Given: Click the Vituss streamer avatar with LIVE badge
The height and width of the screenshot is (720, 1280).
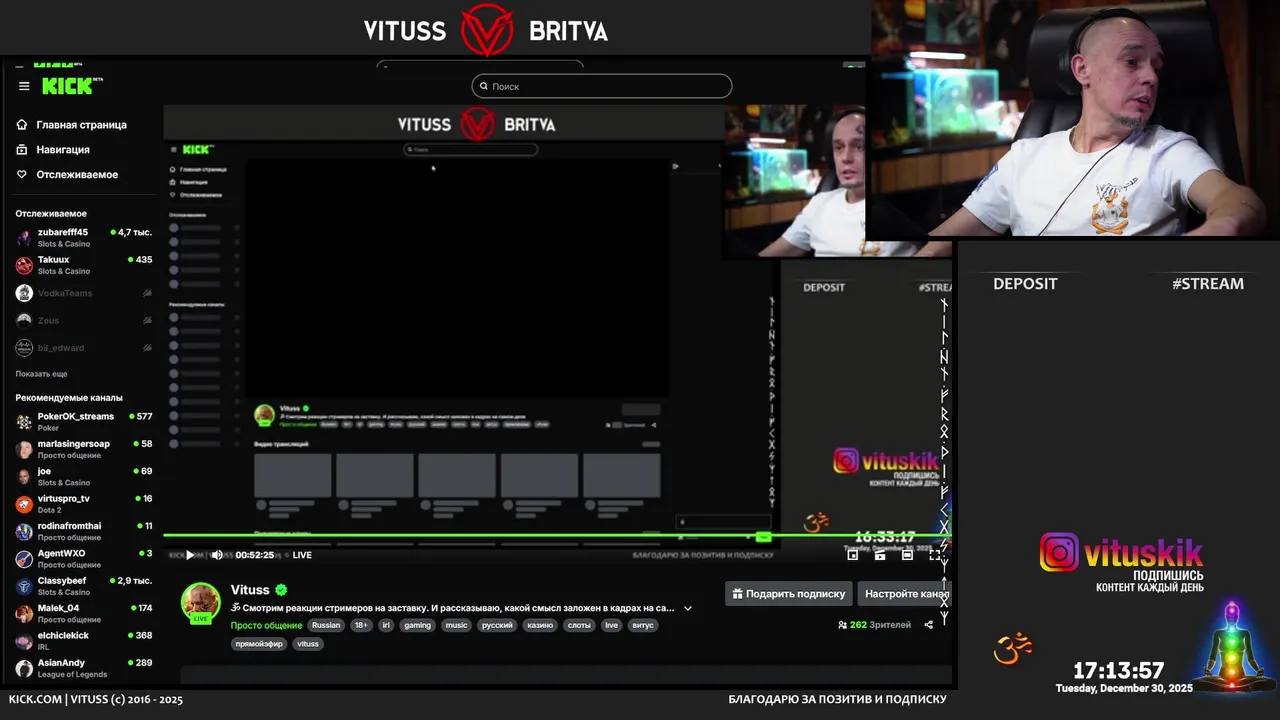Looking at the screenshot, I should click(x=200, y=603).
